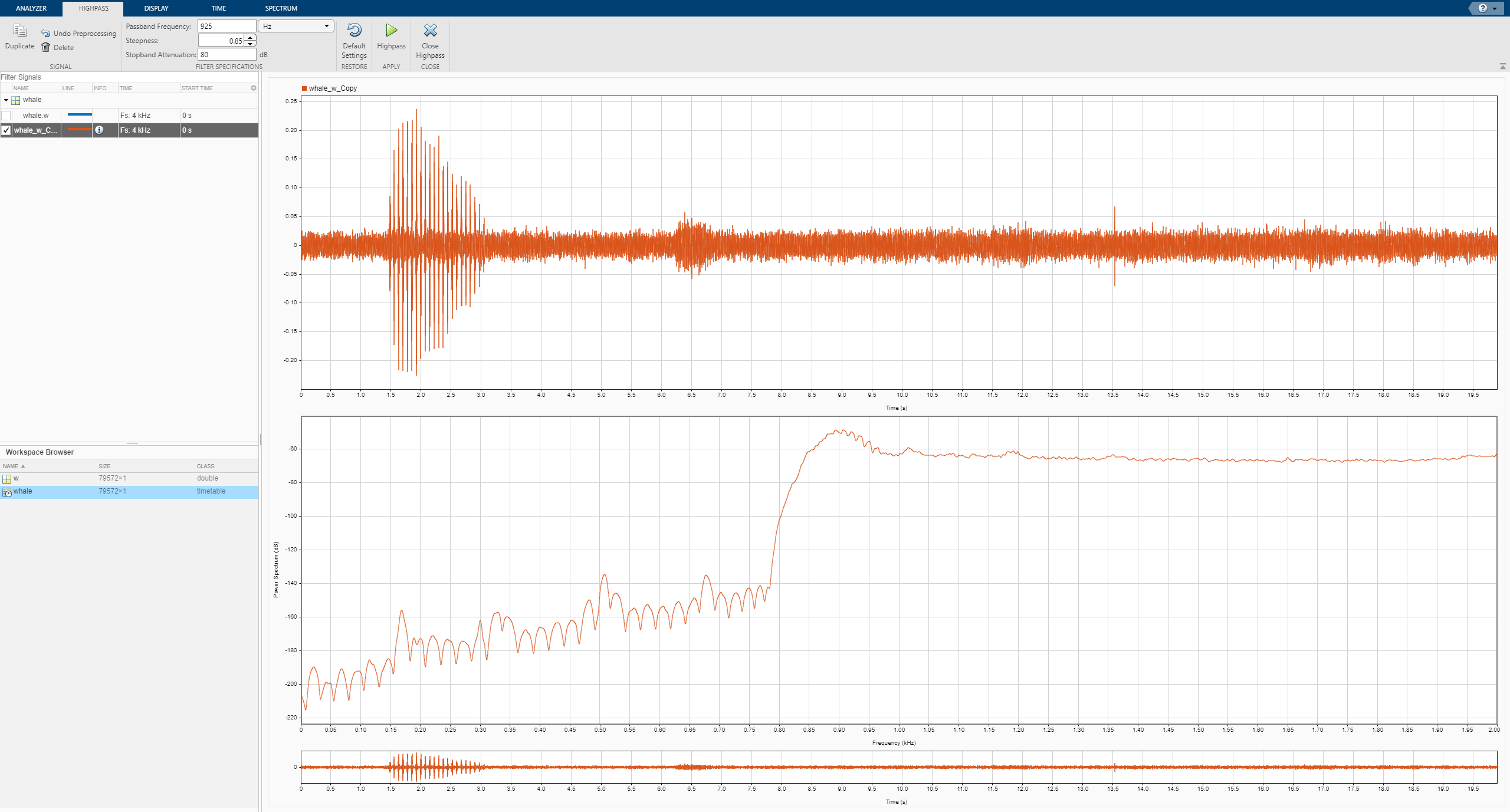Image resolution: width=1510 pixels, height=812 pixels.
Task: Enable the whale.w signal checkbox
Action: (6, 116)
